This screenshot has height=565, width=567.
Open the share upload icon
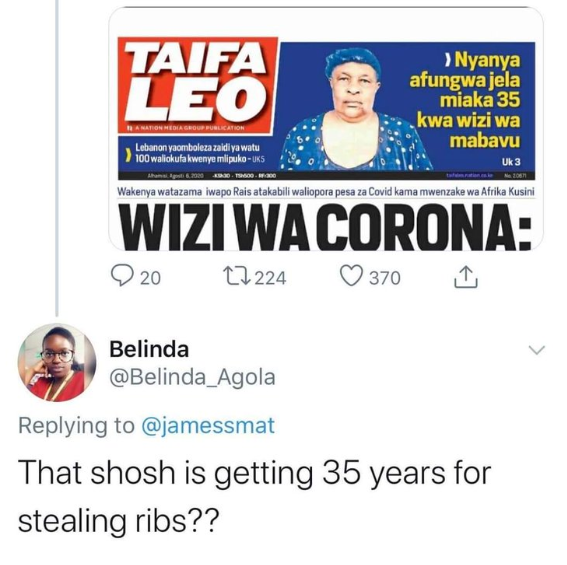coord(466,277)
